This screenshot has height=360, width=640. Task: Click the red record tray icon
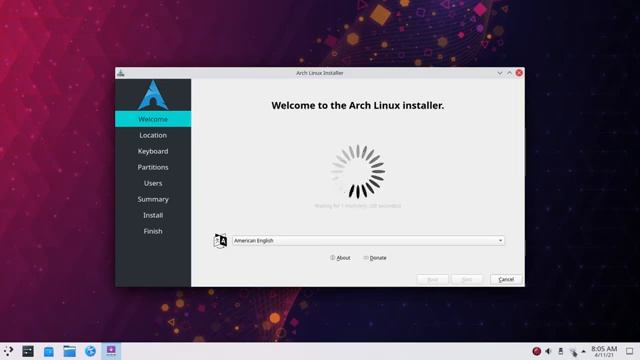click(537, 351)
